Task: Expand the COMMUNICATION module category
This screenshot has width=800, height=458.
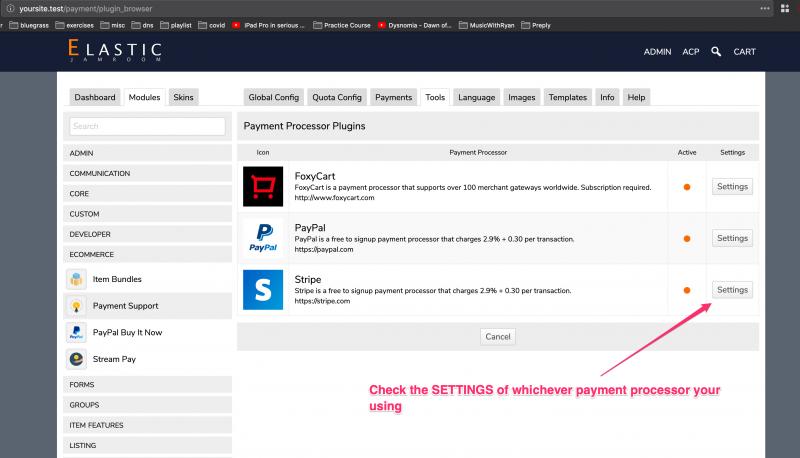Action: click(x=148, y=173)
